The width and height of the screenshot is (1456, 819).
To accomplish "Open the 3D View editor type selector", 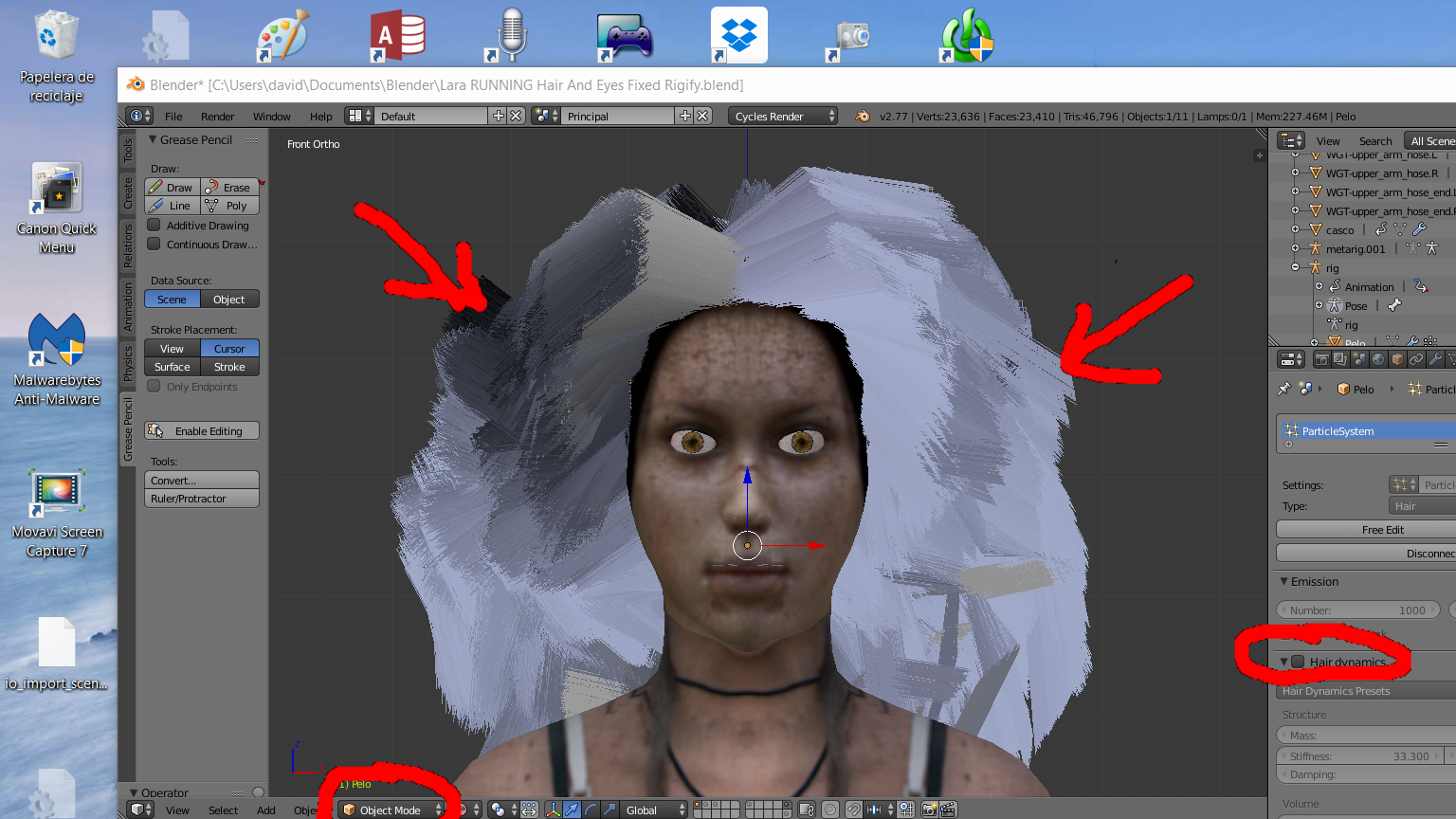I will pos(140,810).
